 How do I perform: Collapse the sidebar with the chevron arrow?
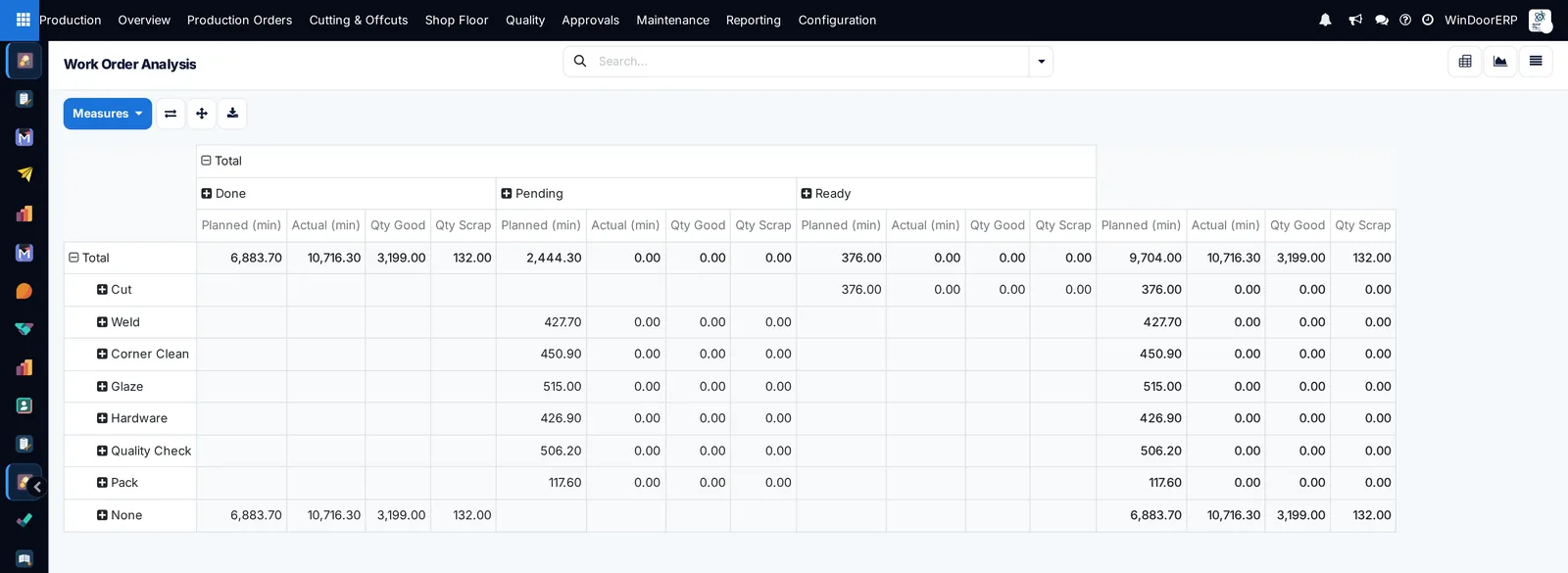click(37, 487)
